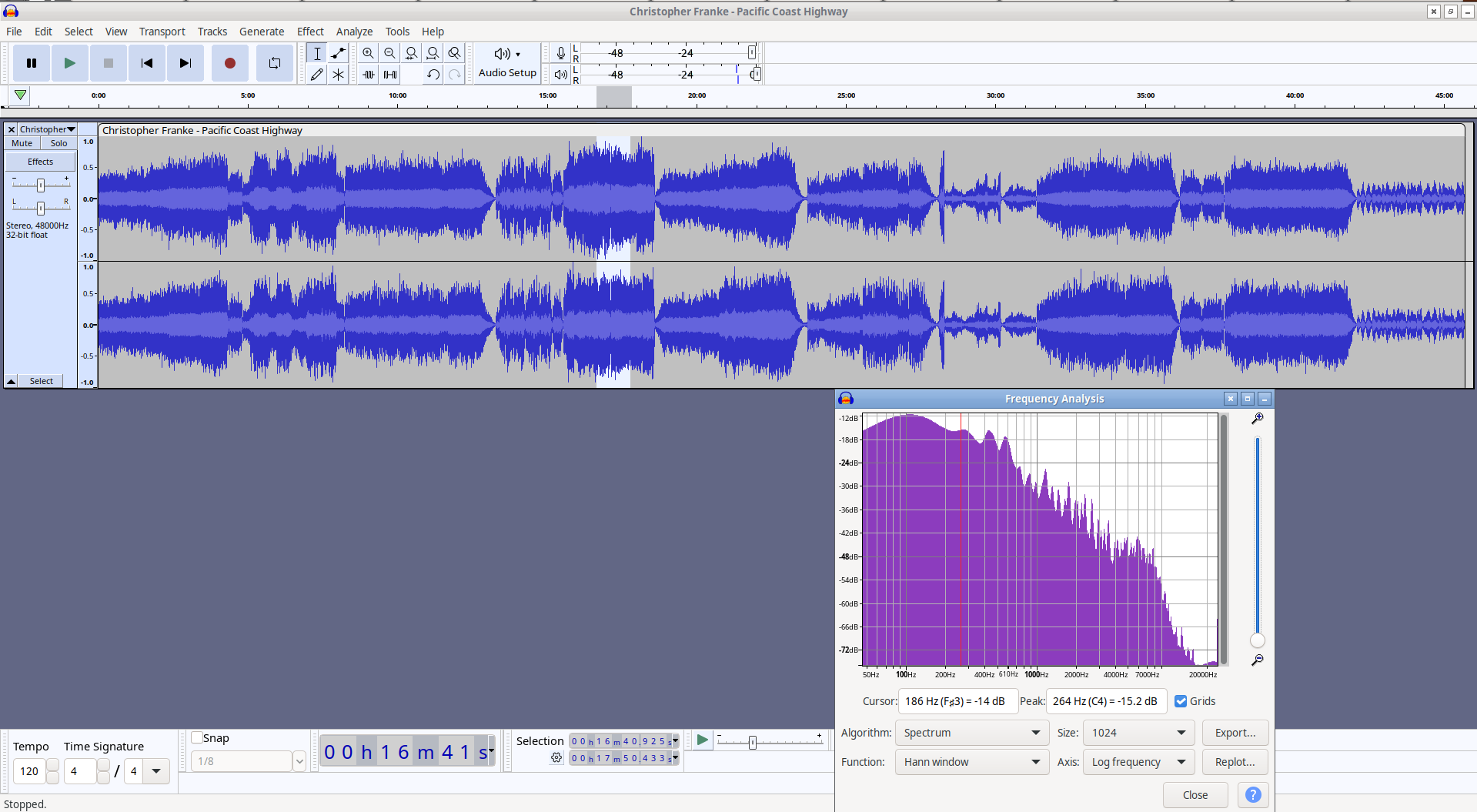The width and height of the screenshot is (1477, 812).
Task: Zoom in on the Frequency Analysis plot
Action: (1258, 418)
